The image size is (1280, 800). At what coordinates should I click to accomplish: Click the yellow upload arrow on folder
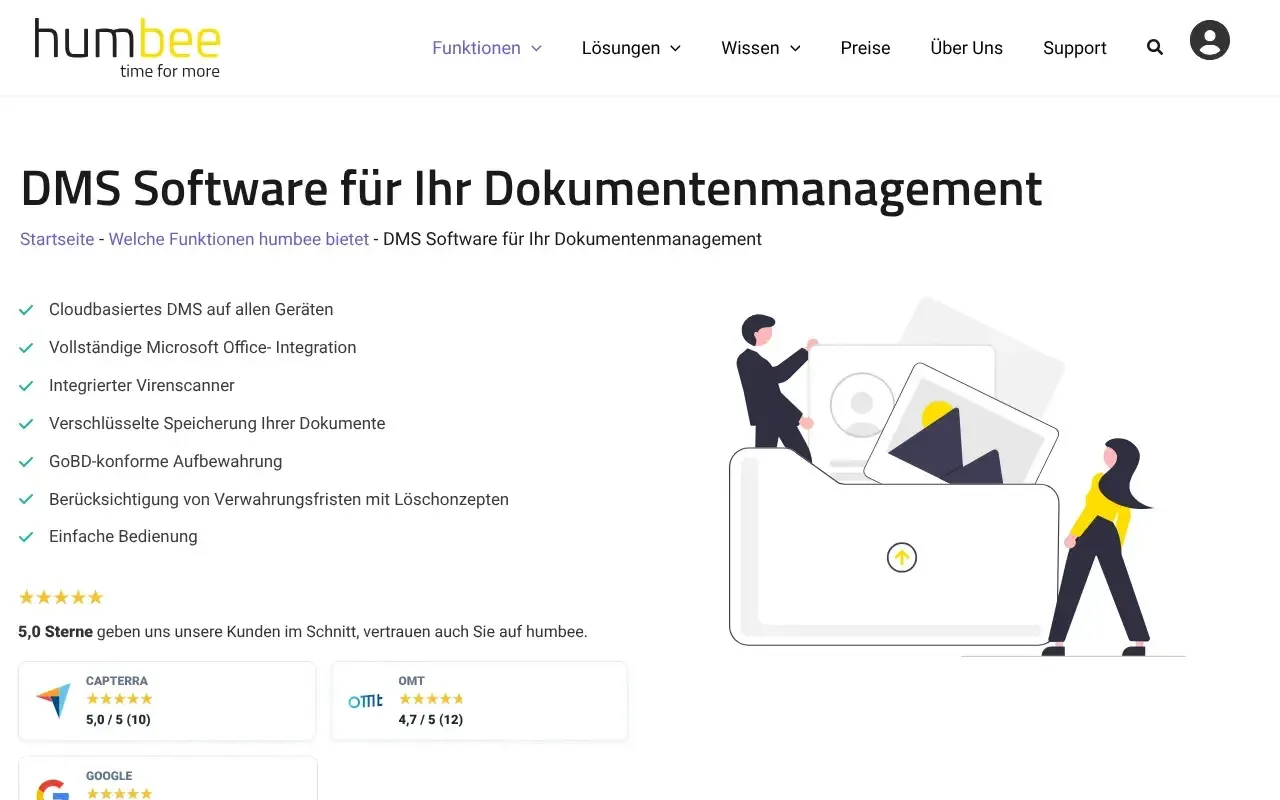[902, 557]
